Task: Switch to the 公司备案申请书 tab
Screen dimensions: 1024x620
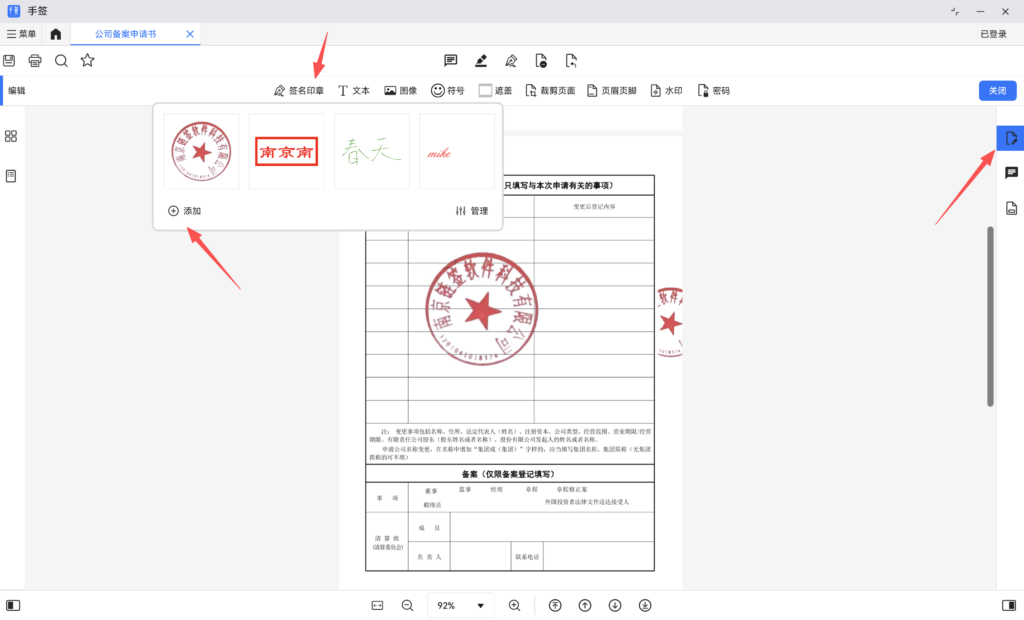Action: pos(125,34)
